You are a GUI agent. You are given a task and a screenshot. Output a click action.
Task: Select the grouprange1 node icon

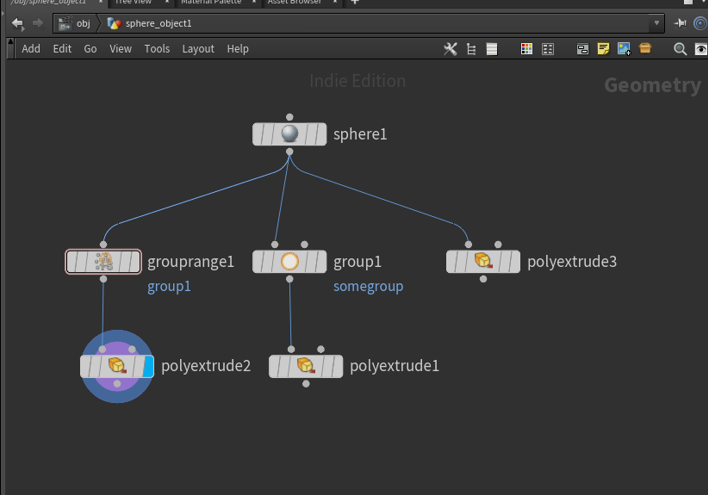[103, 262]
